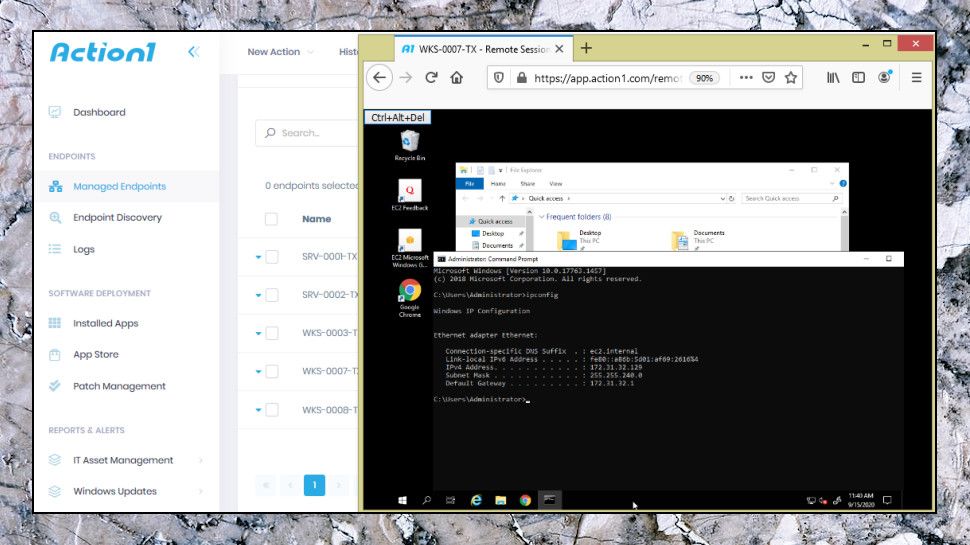Click the Firefox home icon
Viewport: 970px width, 545px height.
click(x=457, y=78)
